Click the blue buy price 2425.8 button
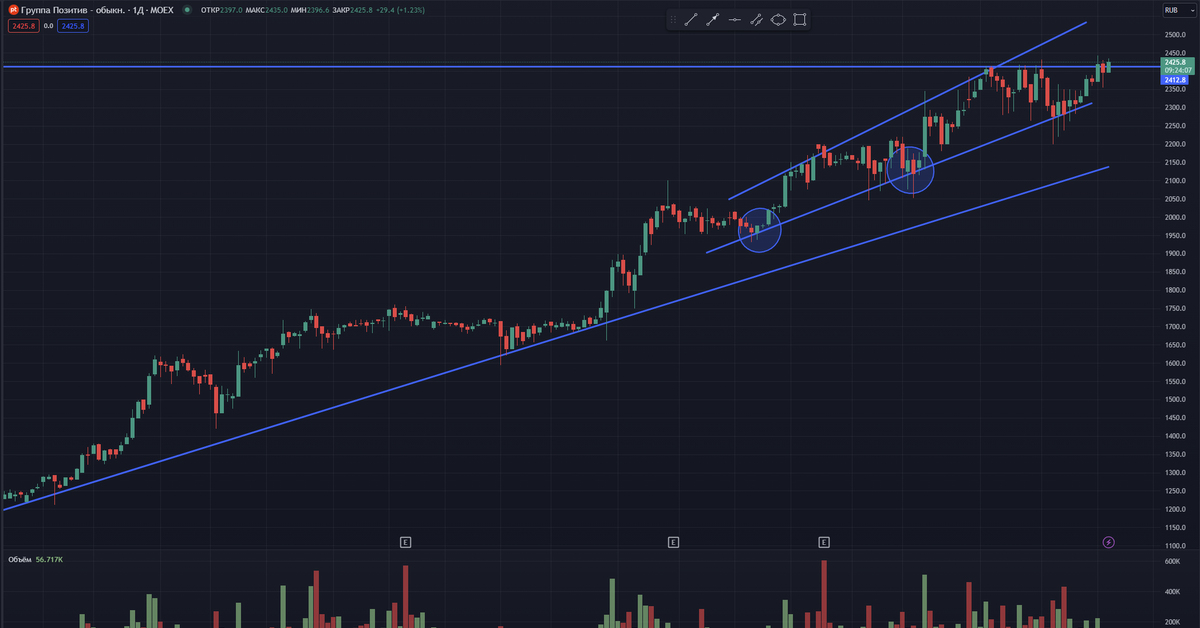This screenshot has height=628, width=1200. (x=72, y=26)
